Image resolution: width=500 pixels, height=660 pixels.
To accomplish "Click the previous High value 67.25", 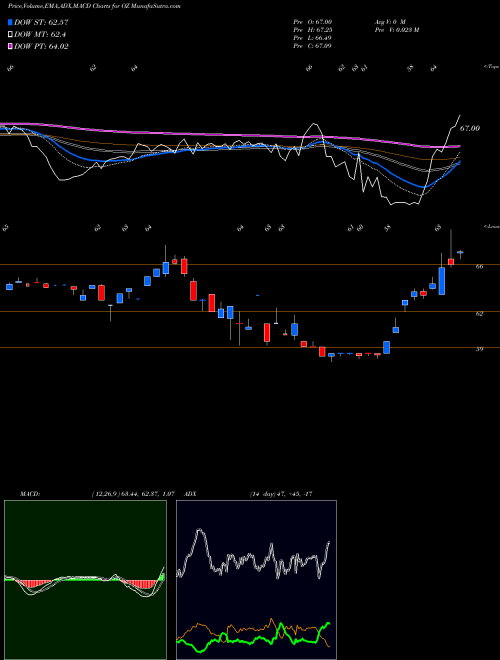I will click(x=323, y=30).
